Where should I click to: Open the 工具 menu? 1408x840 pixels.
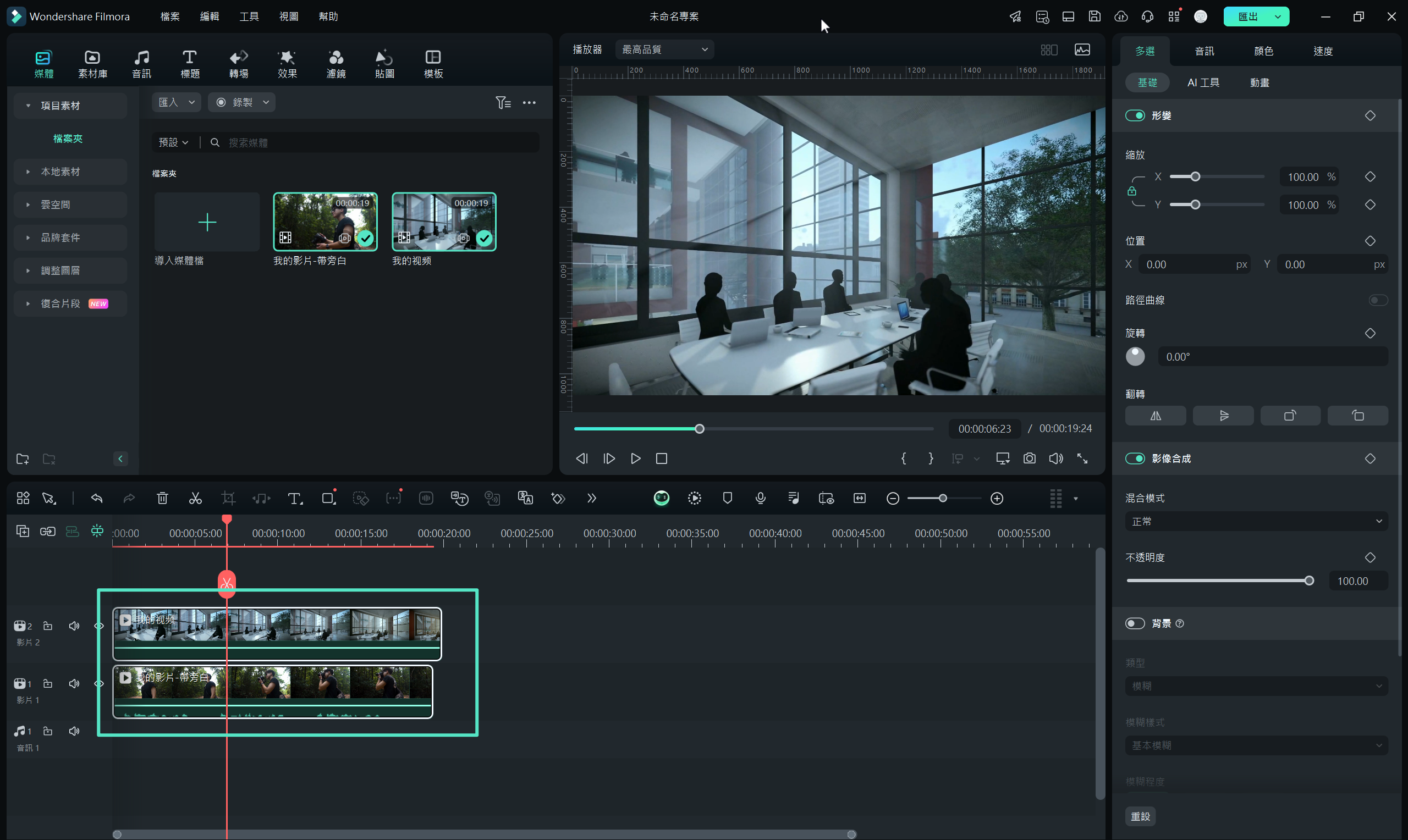click(249, 16)
